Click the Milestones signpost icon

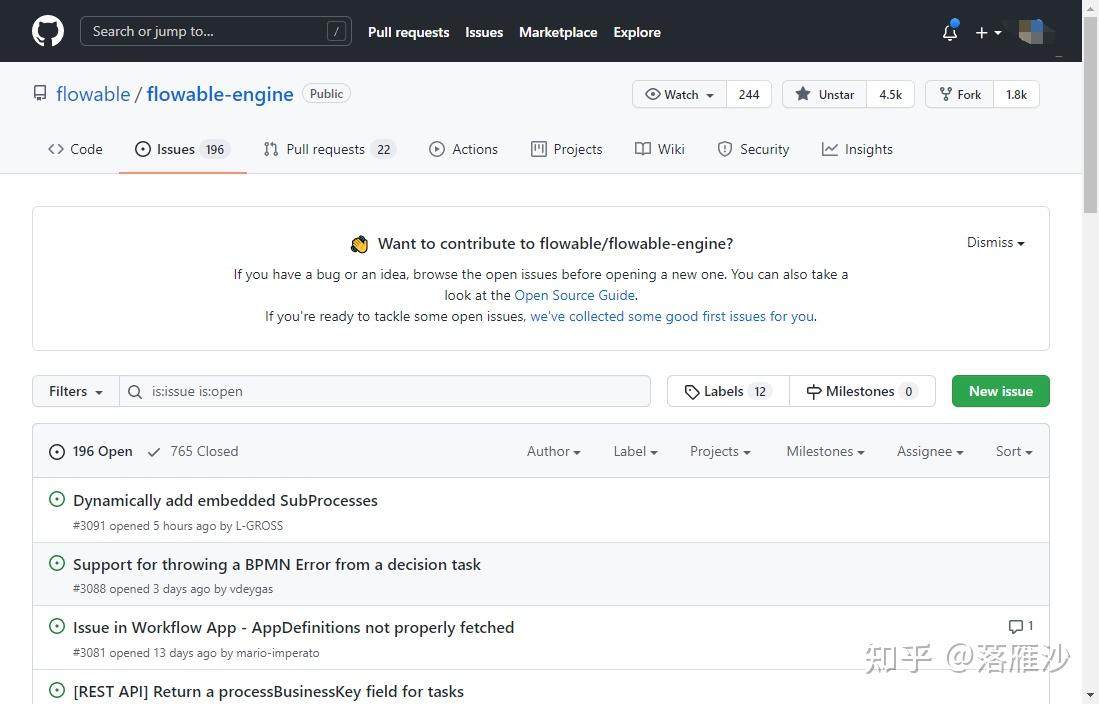point(814,392)
